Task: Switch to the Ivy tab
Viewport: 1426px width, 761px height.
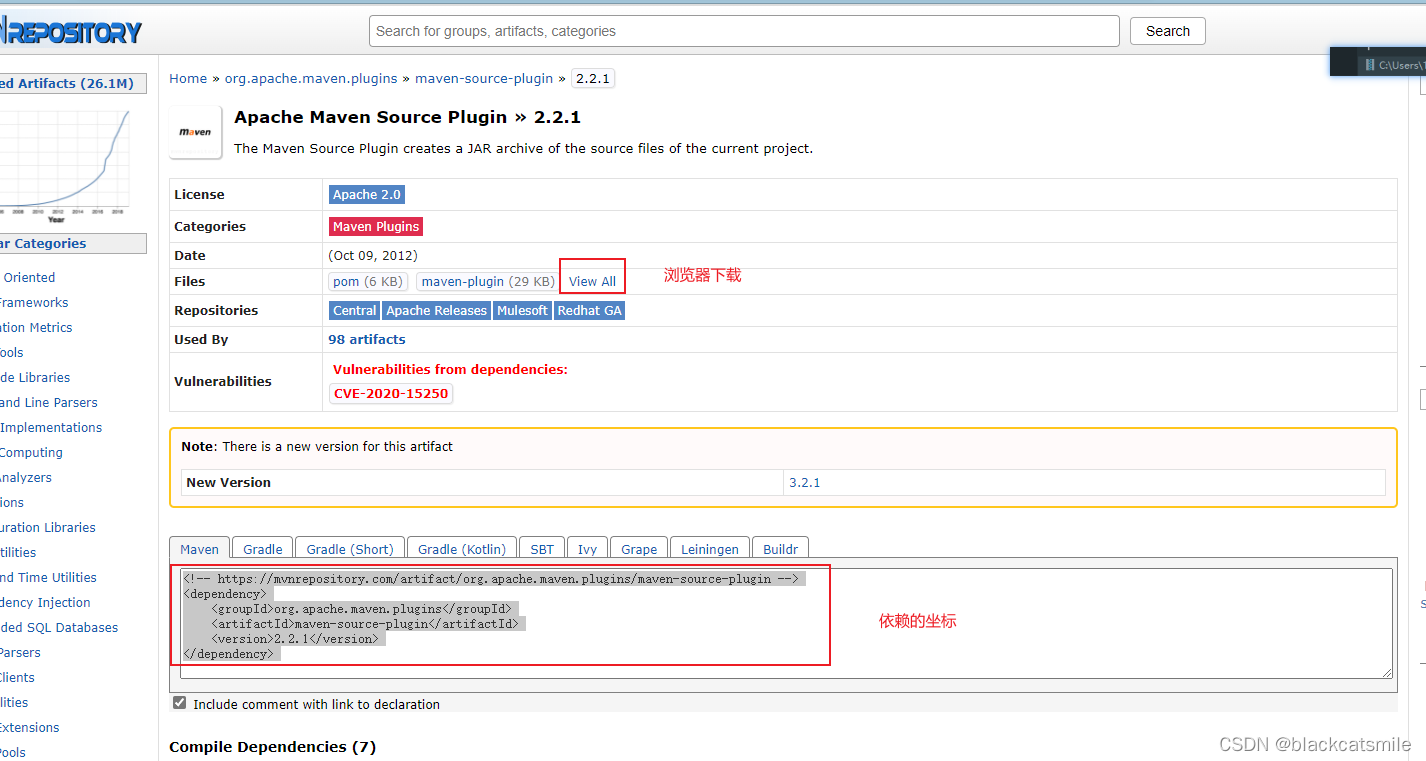Action: click(x=587, y=549)
